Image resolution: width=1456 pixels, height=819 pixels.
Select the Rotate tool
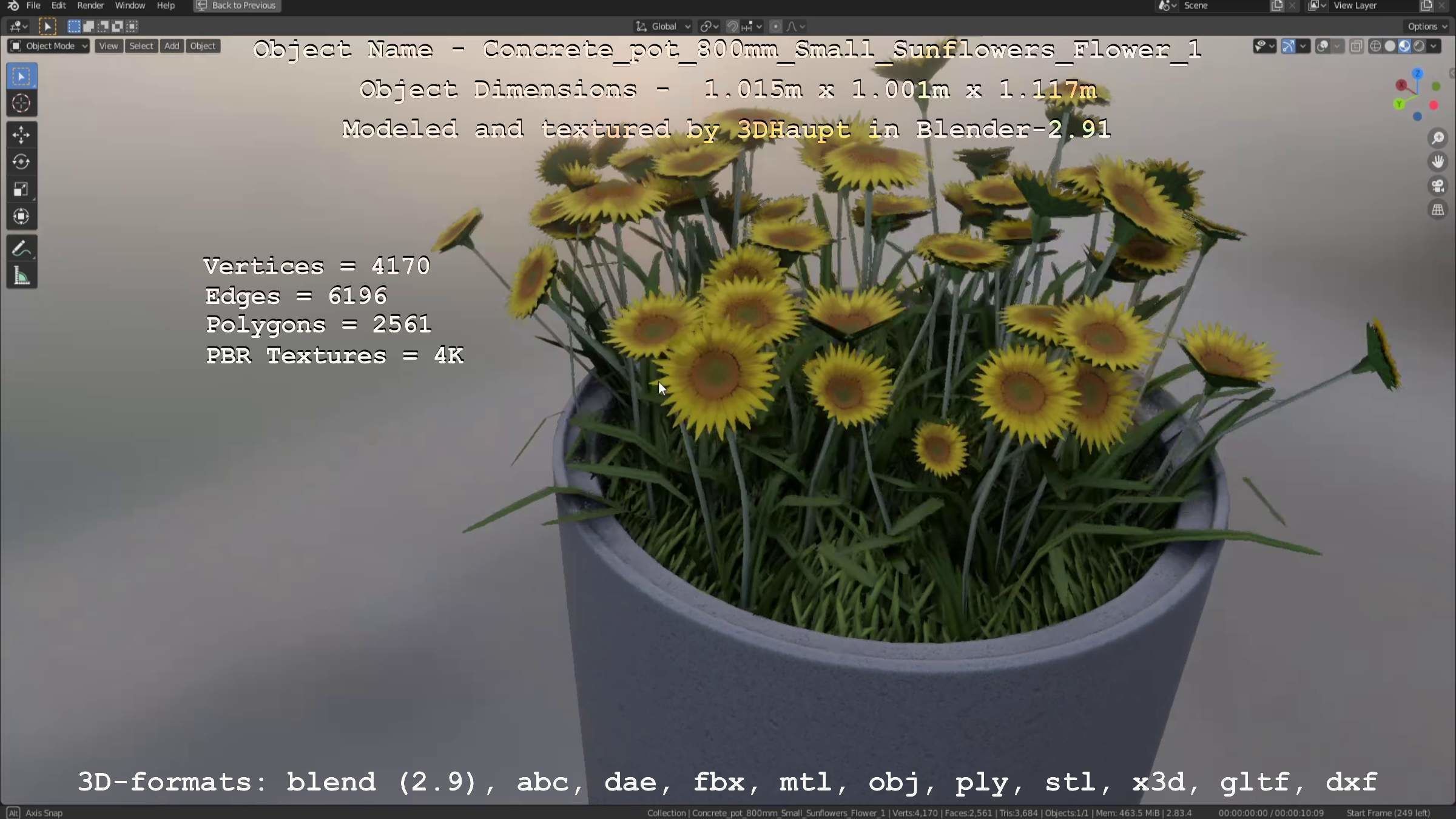point(22,162)
